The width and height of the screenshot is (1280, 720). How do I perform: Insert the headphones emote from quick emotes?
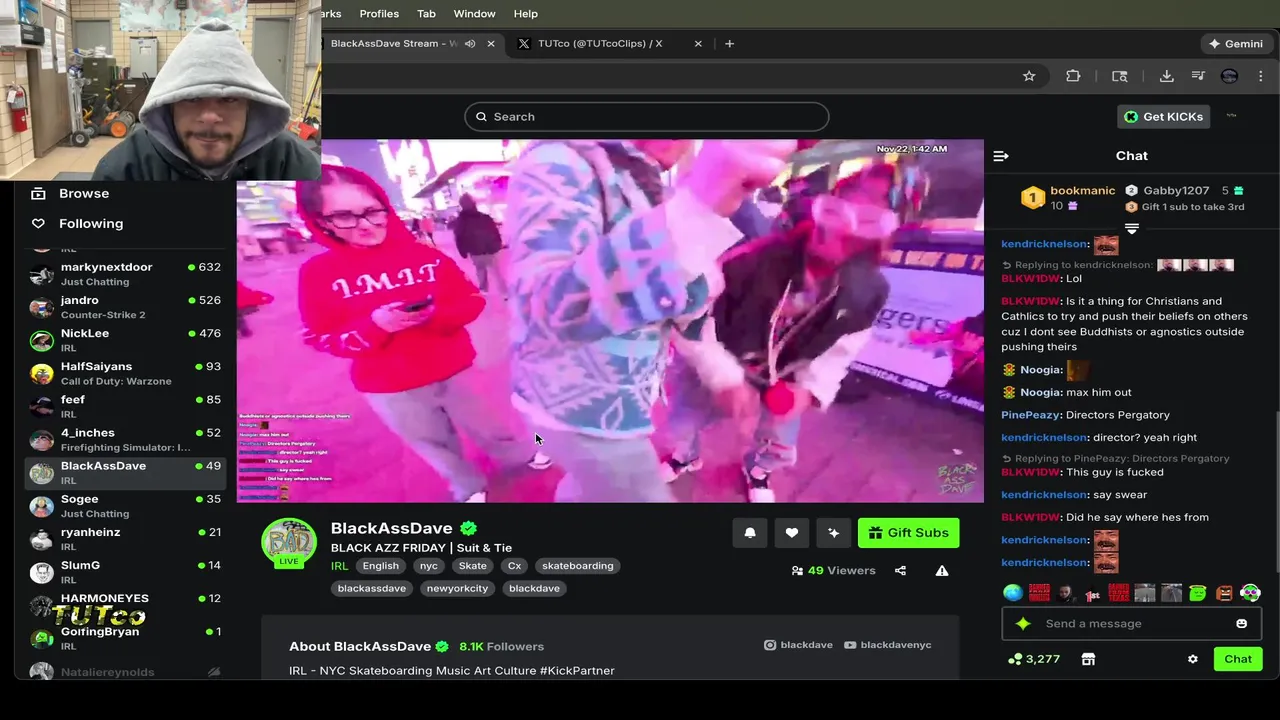tap(1250, 594)
